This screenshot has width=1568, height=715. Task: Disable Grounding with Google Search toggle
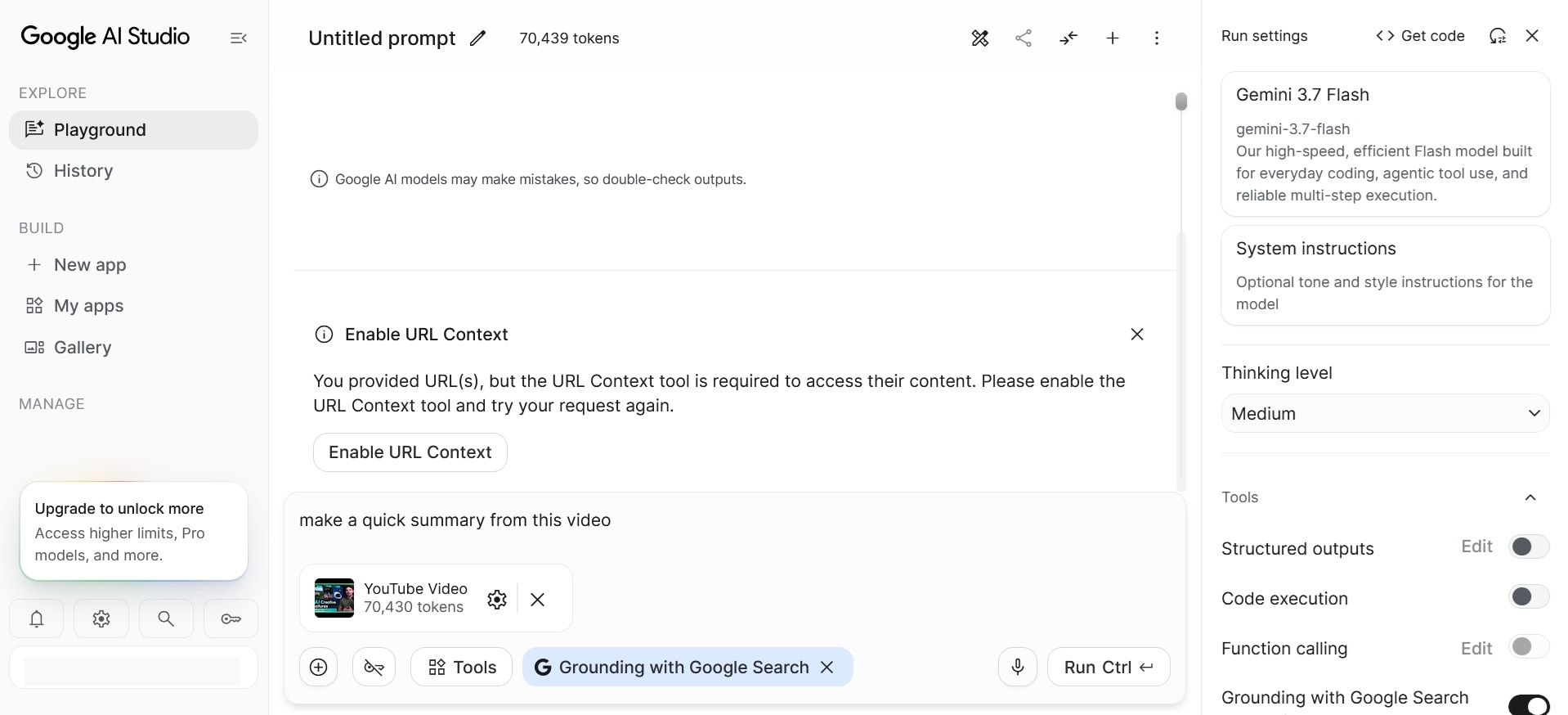[1529, 704]
